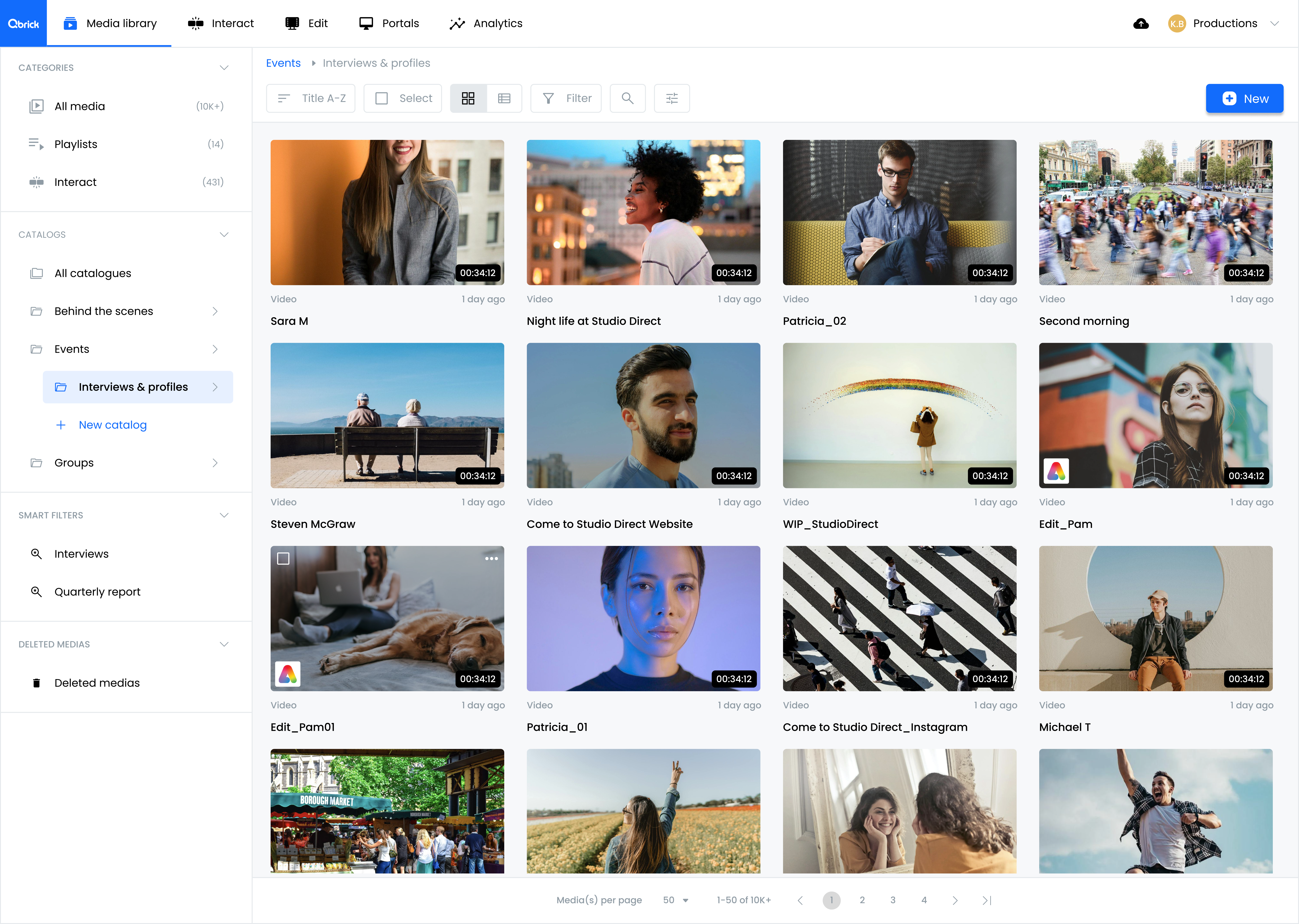
Task: Enable Select mode checkbox button
Action: 403,99
